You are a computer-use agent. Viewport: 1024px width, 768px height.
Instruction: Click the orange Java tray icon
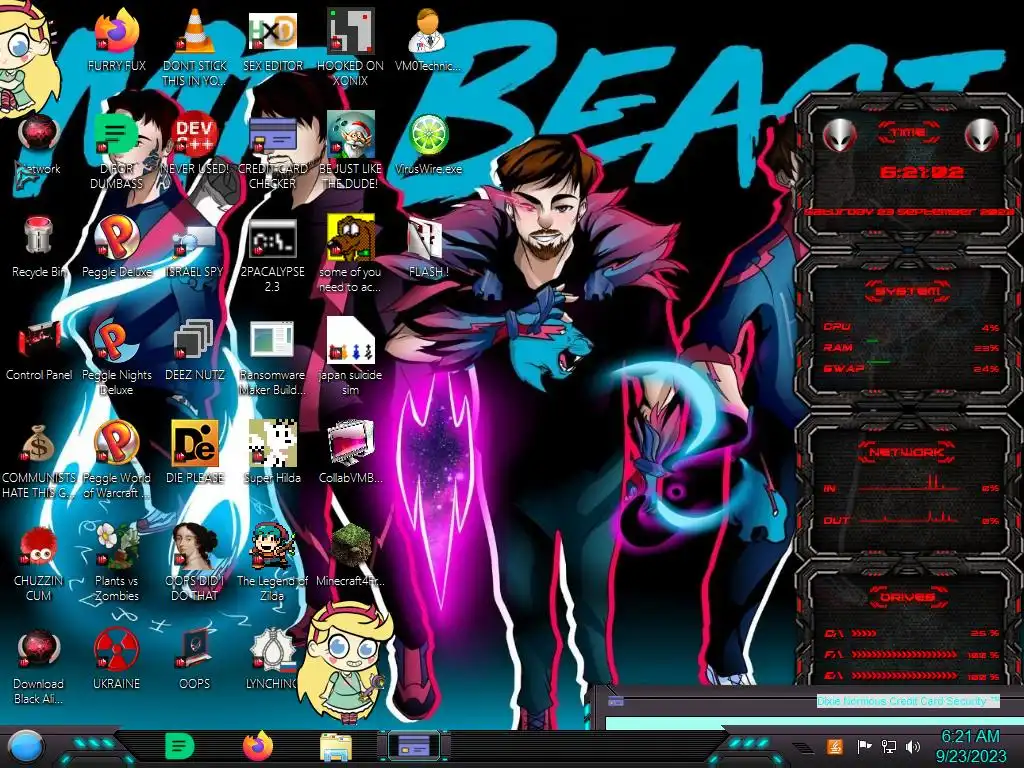(x=835, y=746)
